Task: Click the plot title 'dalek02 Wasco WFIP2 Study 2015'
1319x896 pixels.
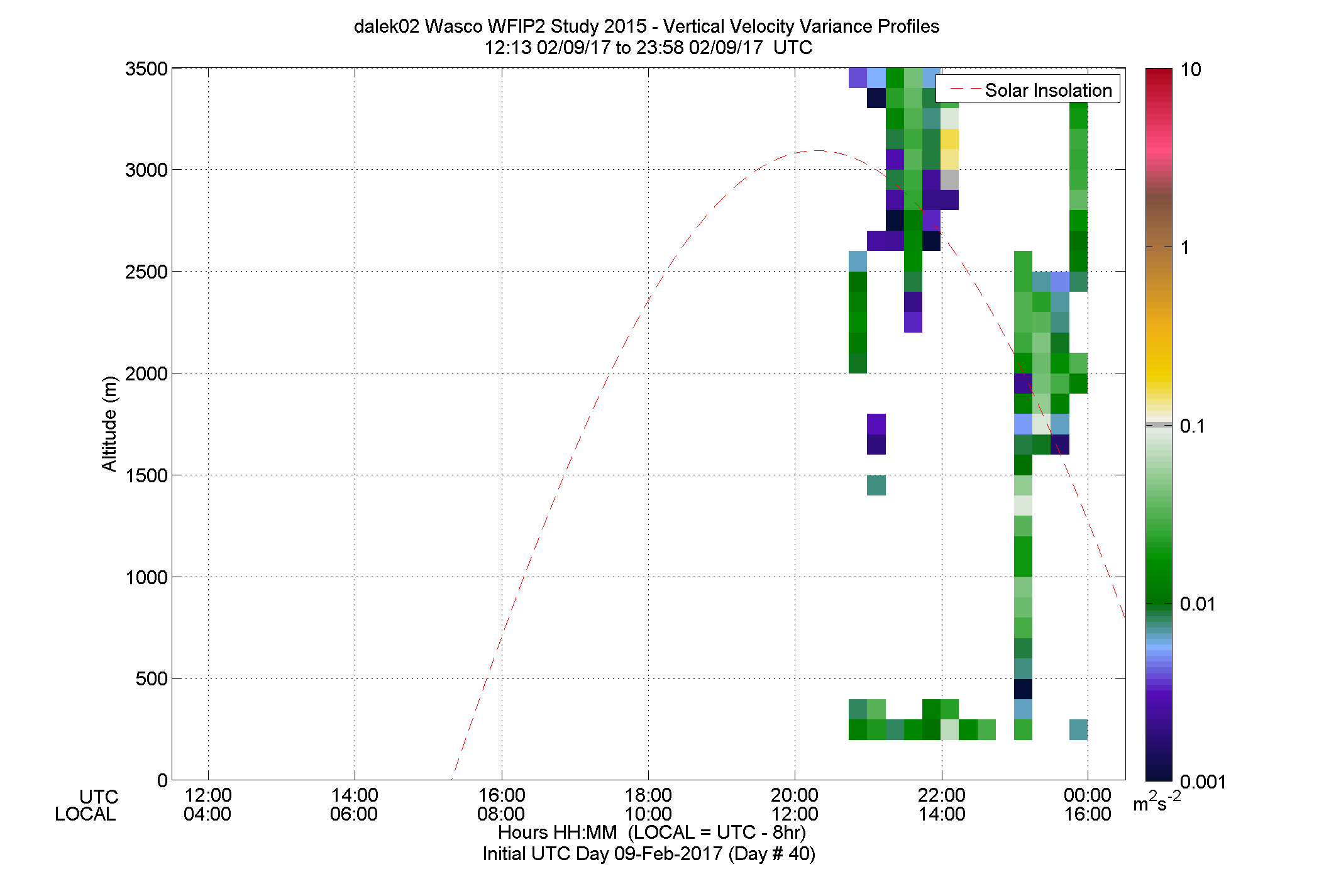Action: click(x=500, y=26)
